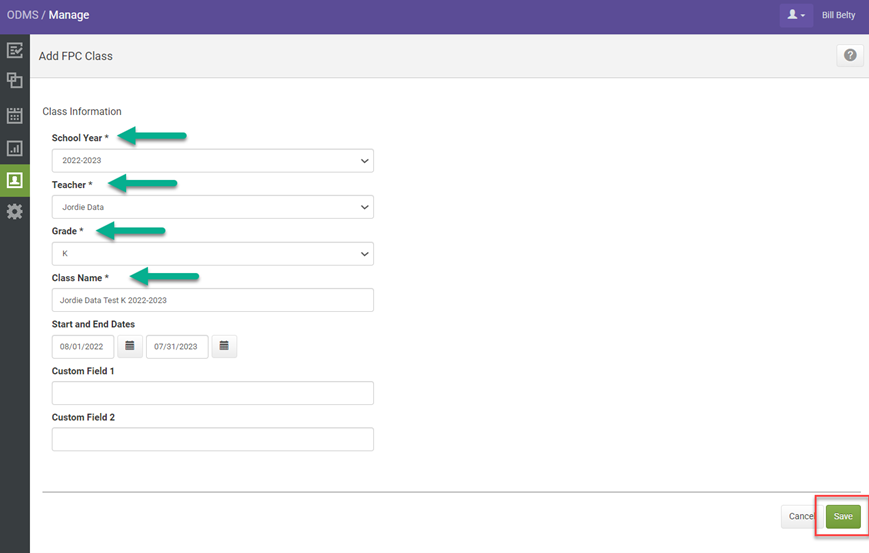Select the active Manage user sidebar icon
869x553 pixels.
point(15,180)
